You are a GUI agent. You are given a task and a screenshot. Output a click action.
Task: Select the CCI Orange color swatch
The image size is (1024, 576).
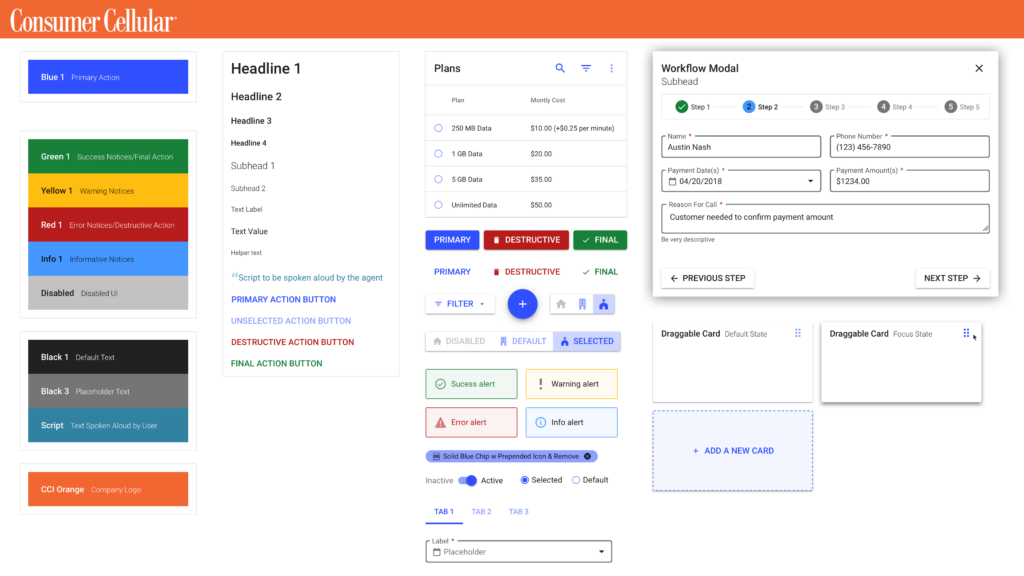[x=108, y=489]
